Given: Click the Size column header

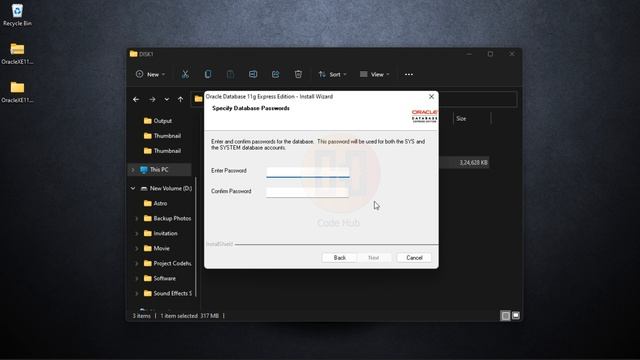Looking at the screenshot, I should [x=472, y=118].
